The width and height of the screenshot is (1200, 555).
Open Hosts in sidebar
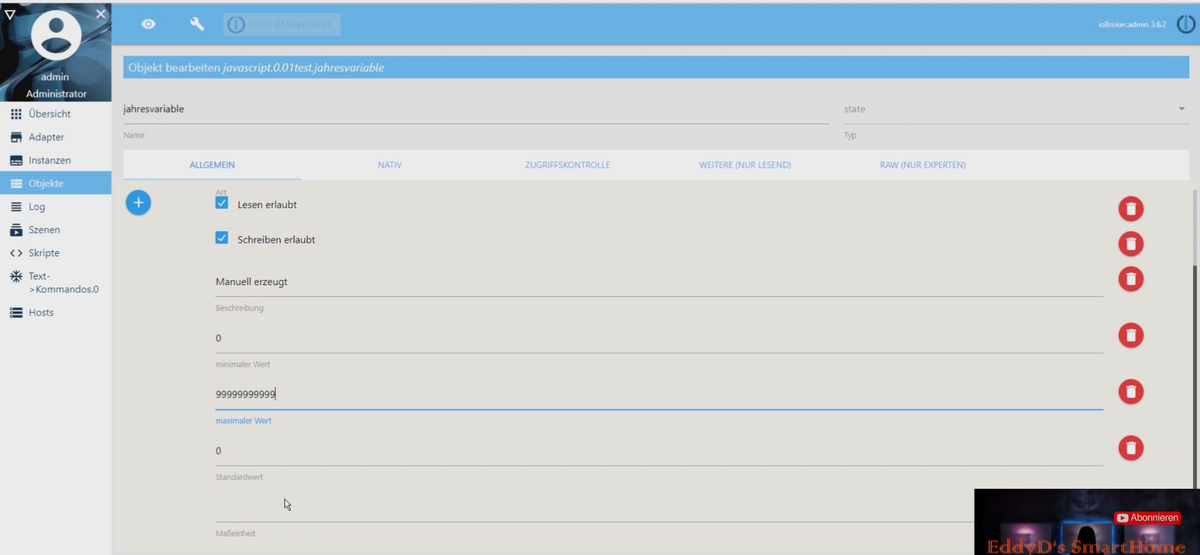[56, 312]
